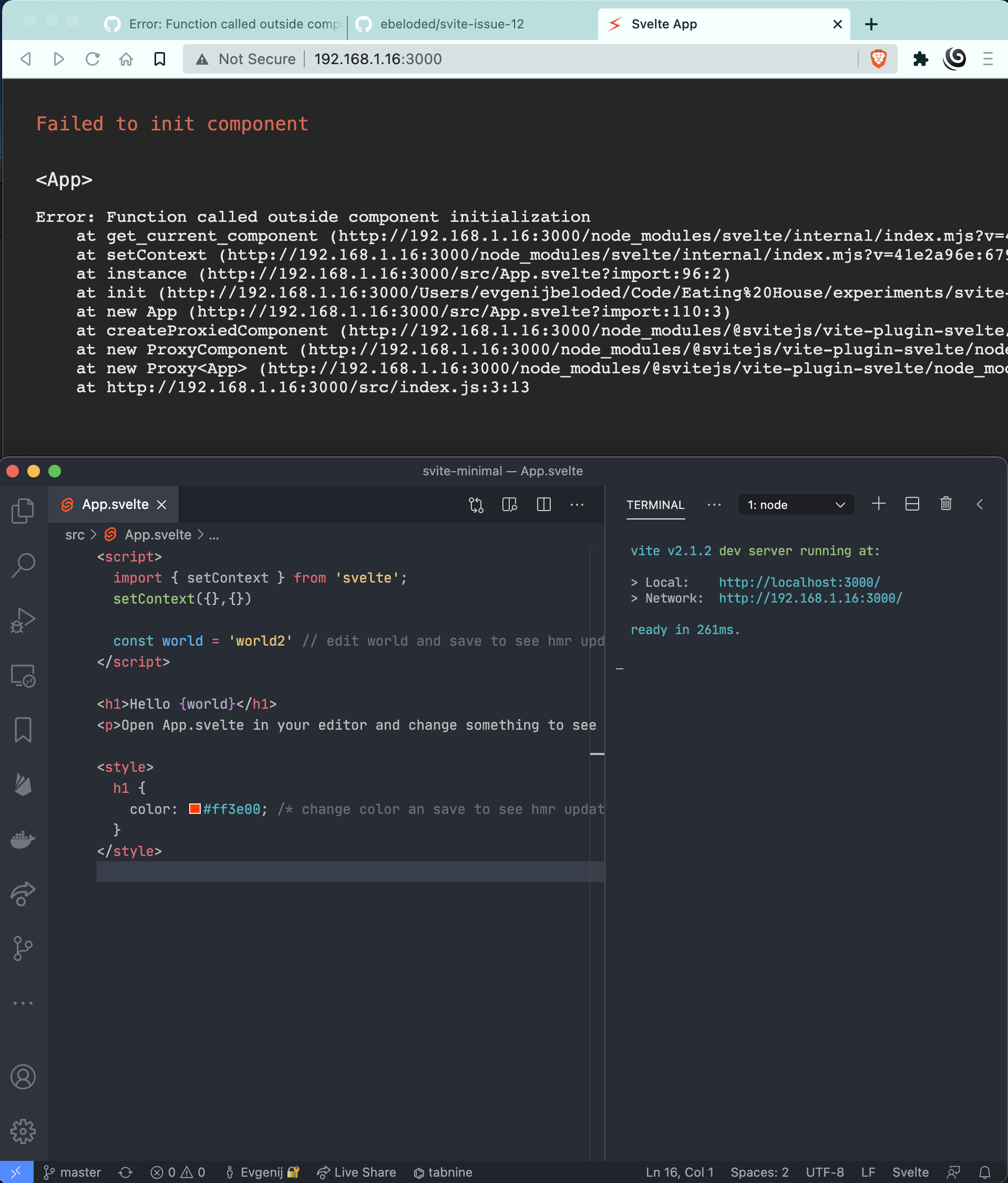This screenshot has width=1008, height=1183.
Task: Launch the Run and Debug view
Action: 23,619
